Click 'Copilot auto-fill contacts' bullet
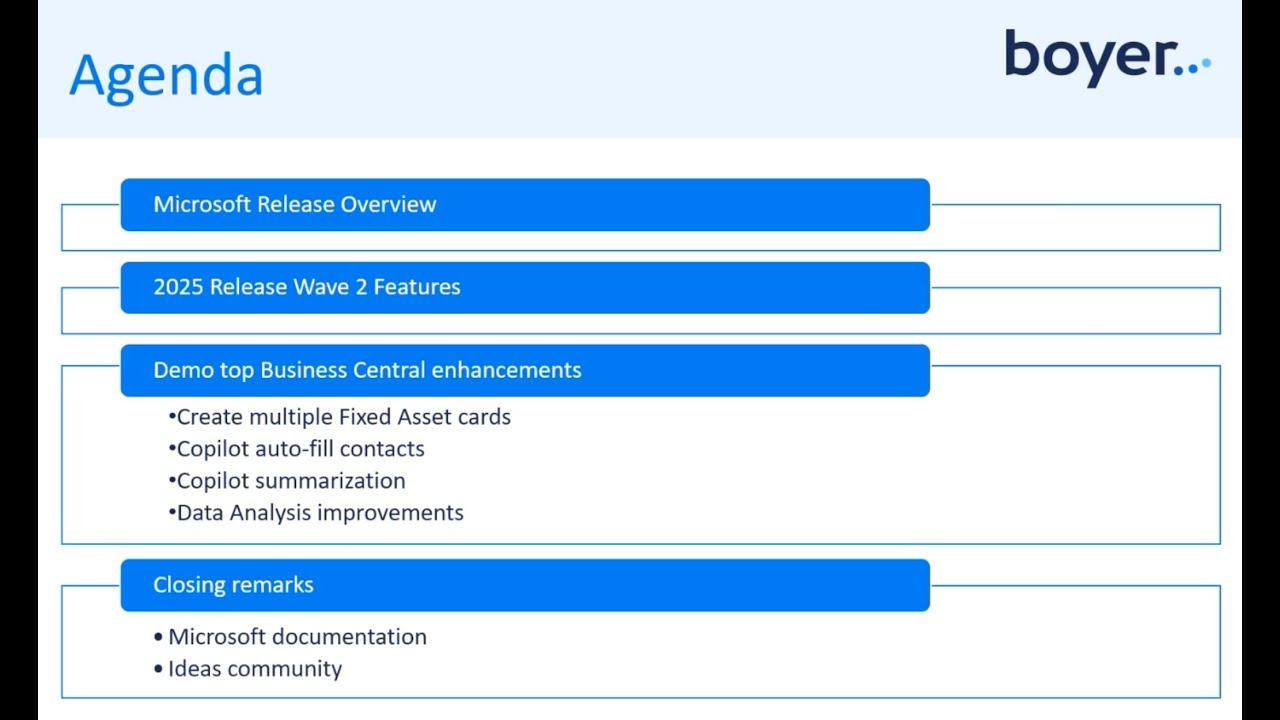 coord(296,449)
